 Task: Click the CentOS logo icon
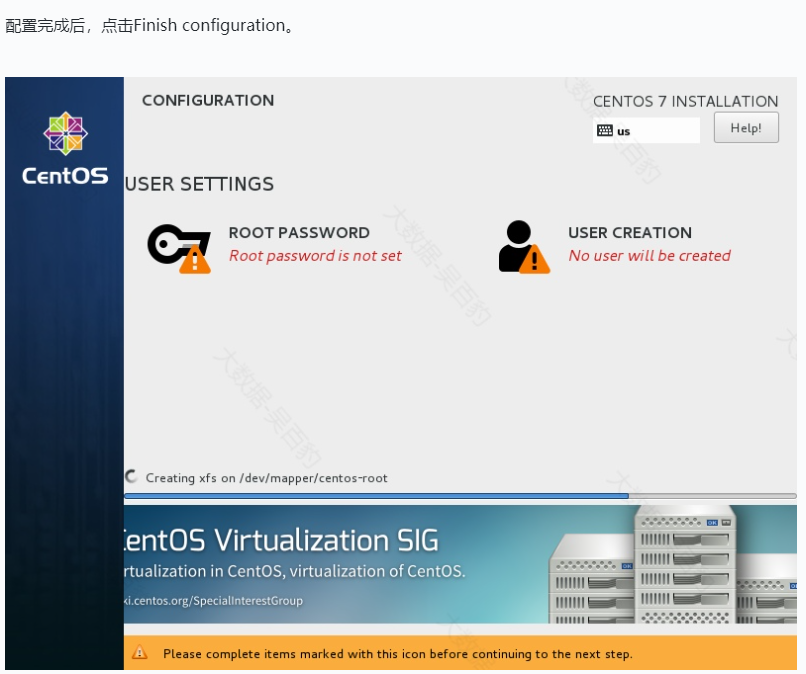[65, 134]
